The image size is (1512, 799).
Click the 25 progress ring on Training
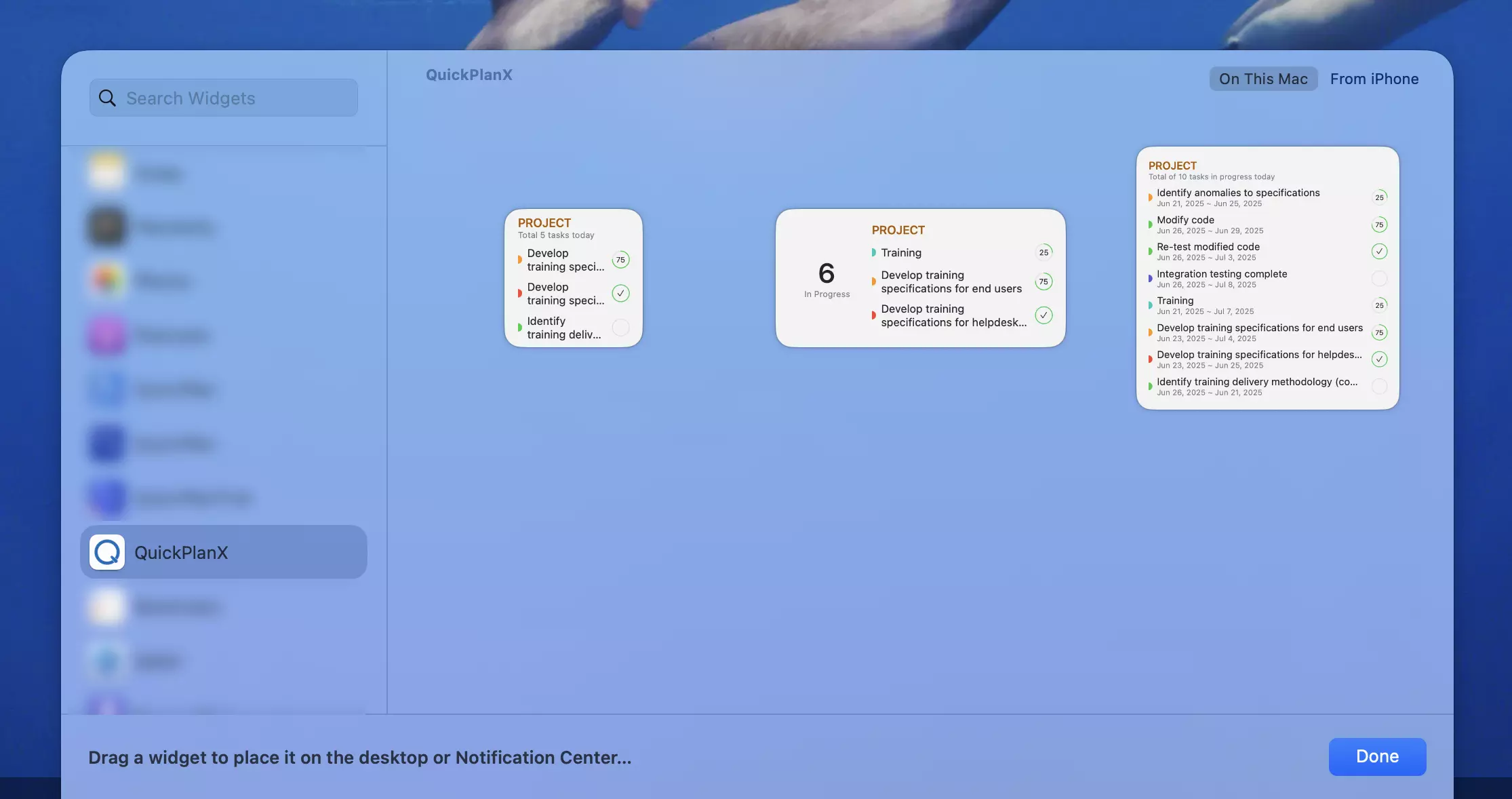1044,252
